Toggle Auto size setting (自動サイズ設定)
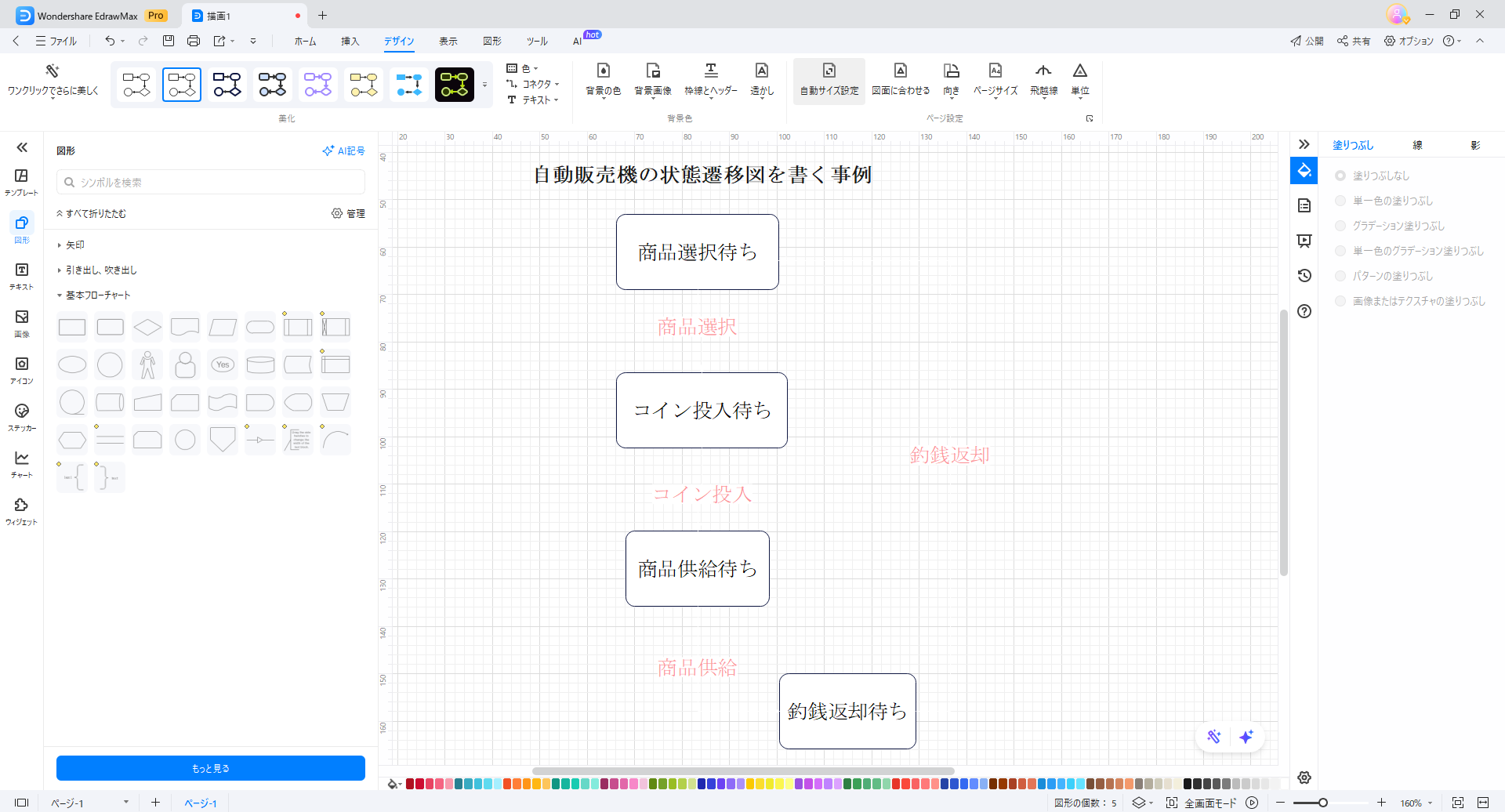This screenshot has width=1505, height=812. click(829, 80)
